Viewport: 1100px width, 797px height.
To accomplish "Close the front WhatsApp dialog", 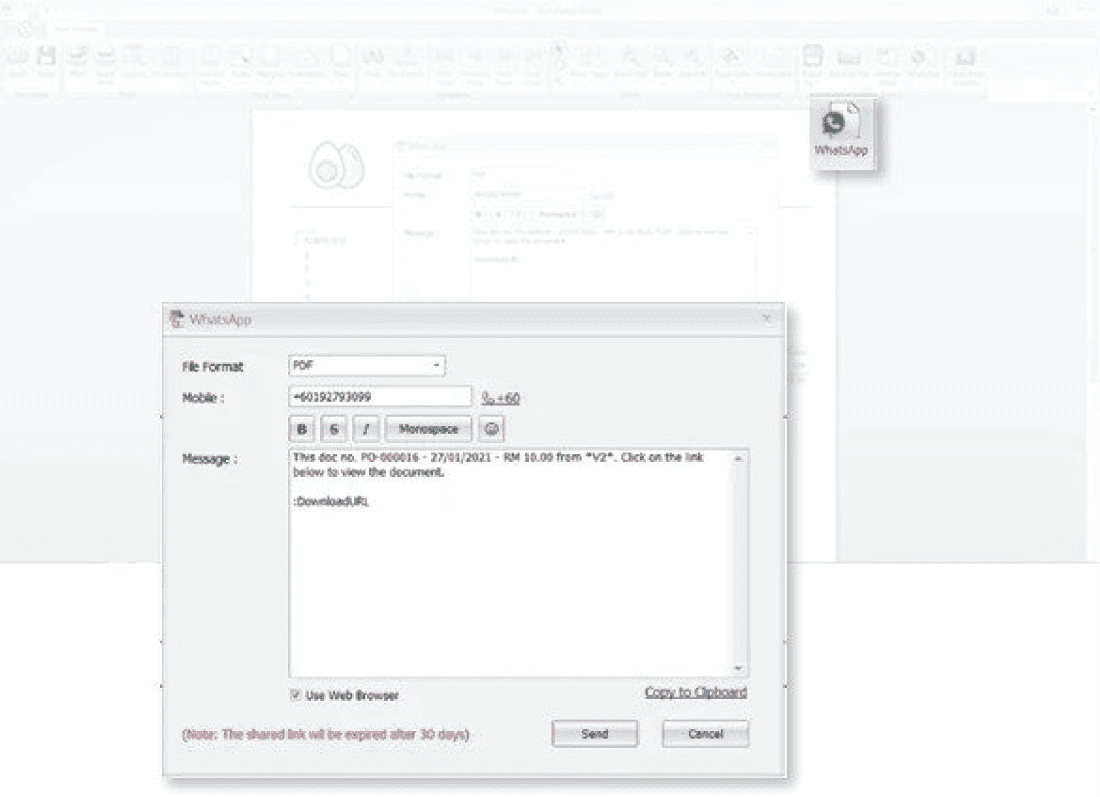I will pyautogui.click(x=767, y=319).
